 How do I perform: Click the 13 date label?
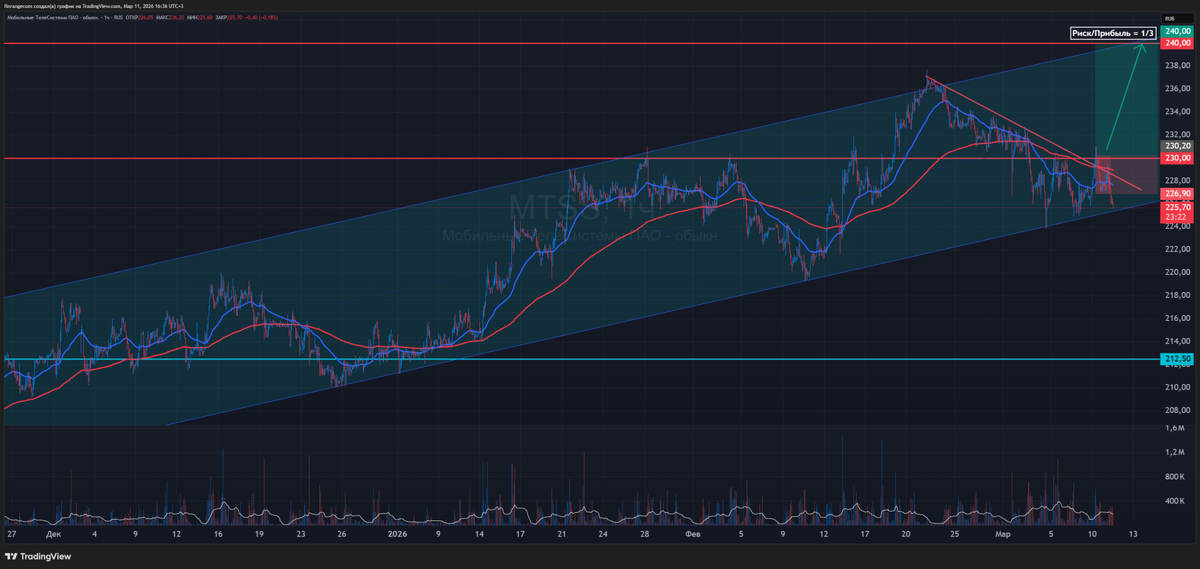click(x=1132, y=534)
